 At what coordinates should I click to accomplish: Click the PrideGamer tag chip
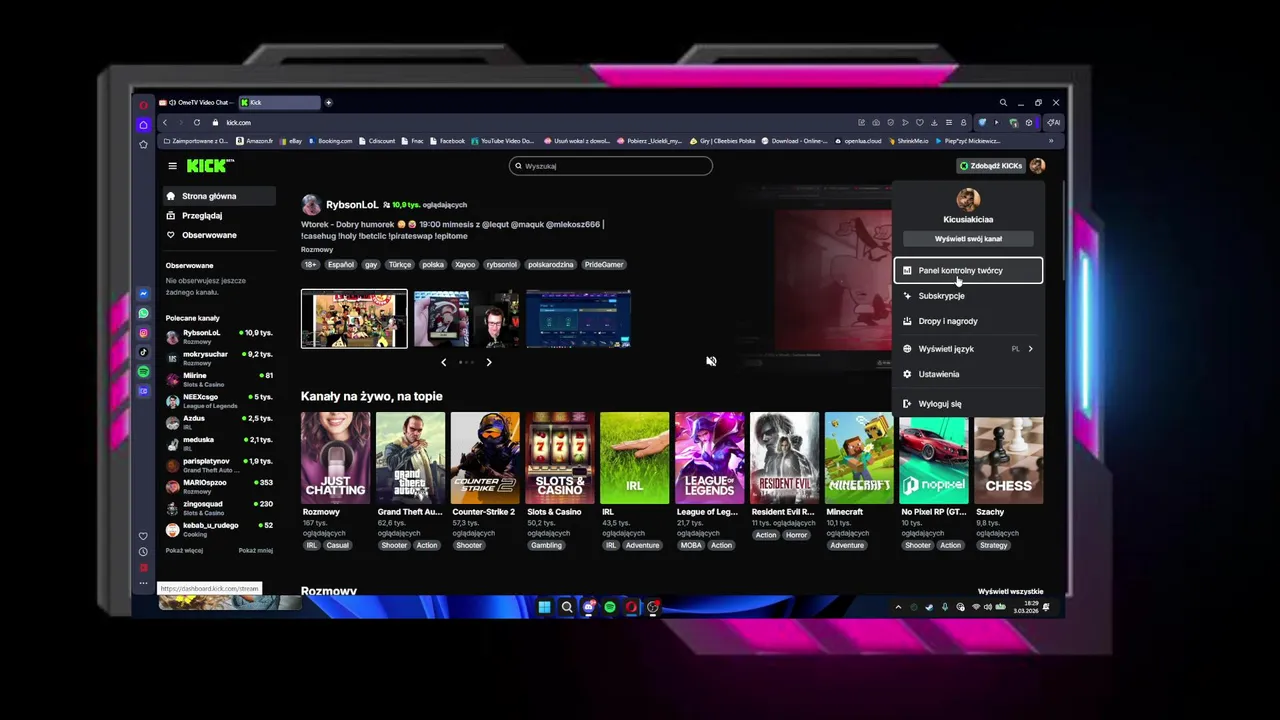604,265
